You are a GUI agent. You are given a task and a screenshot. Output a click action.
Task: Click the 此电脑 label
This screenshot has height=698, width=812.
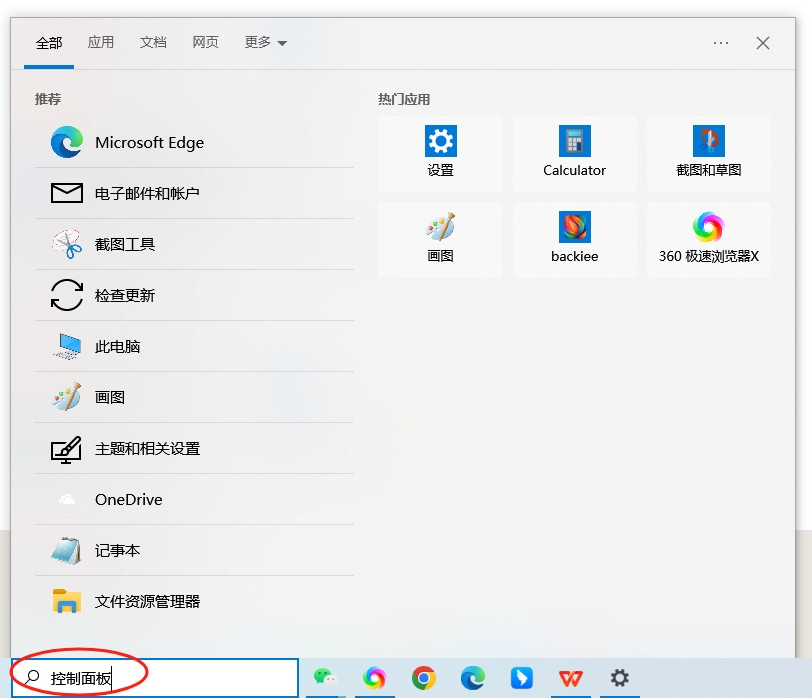click(x=118, y=346)
